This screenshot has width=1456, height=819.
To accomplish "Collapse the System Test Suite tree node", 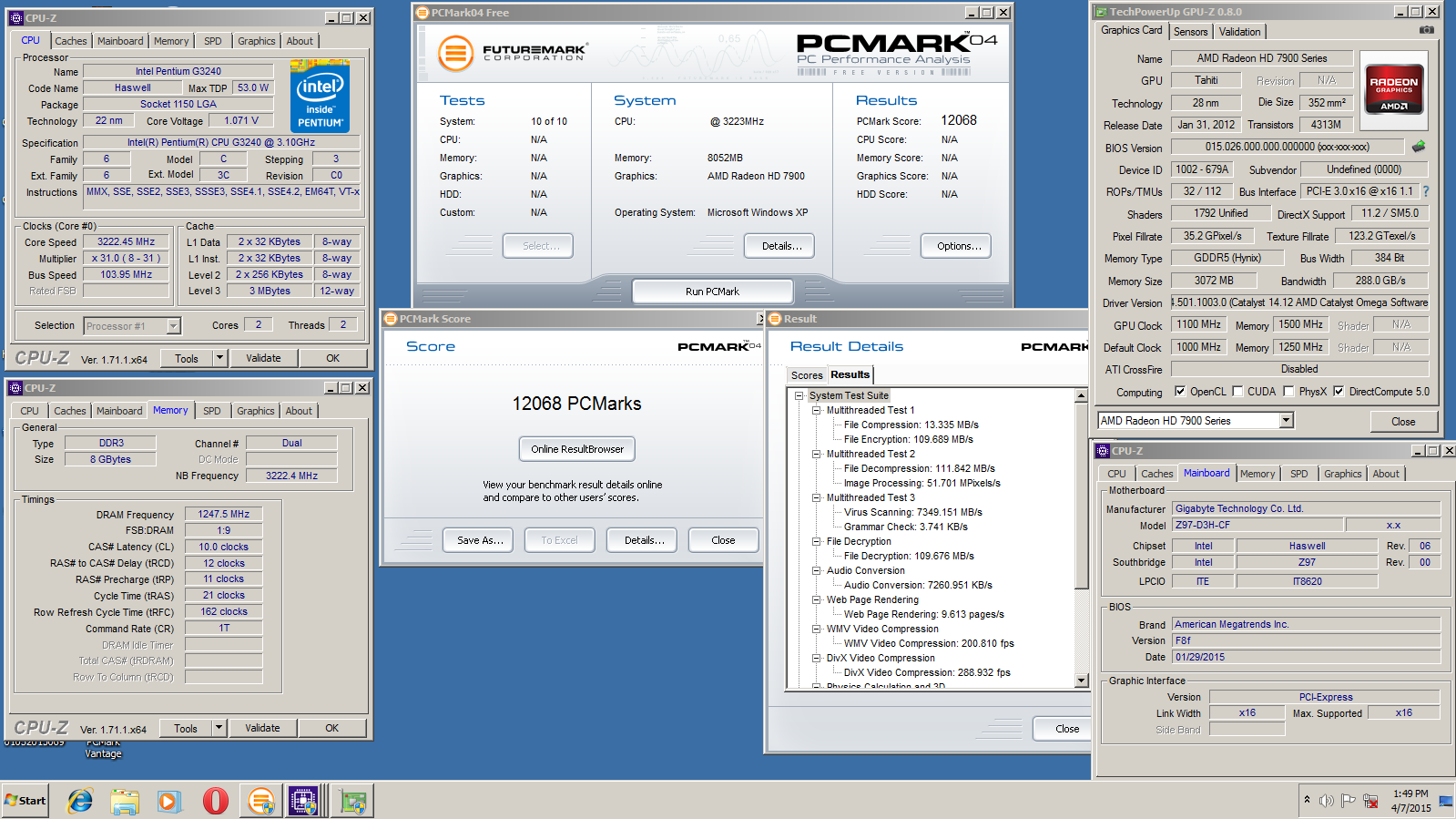I will (x=799, y=395).
